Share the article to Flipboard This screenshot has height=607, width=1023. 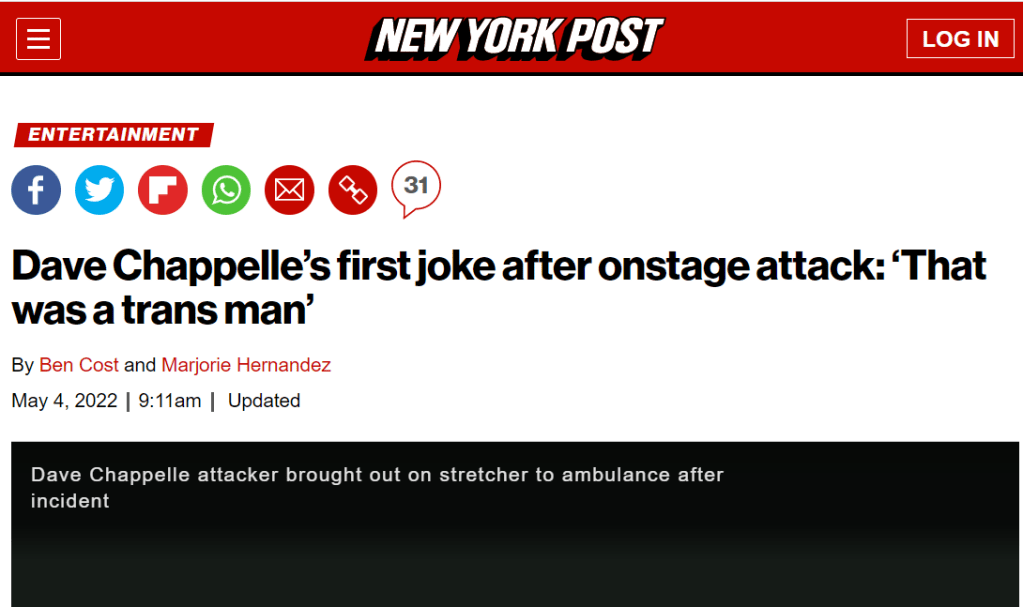(162, 190)
